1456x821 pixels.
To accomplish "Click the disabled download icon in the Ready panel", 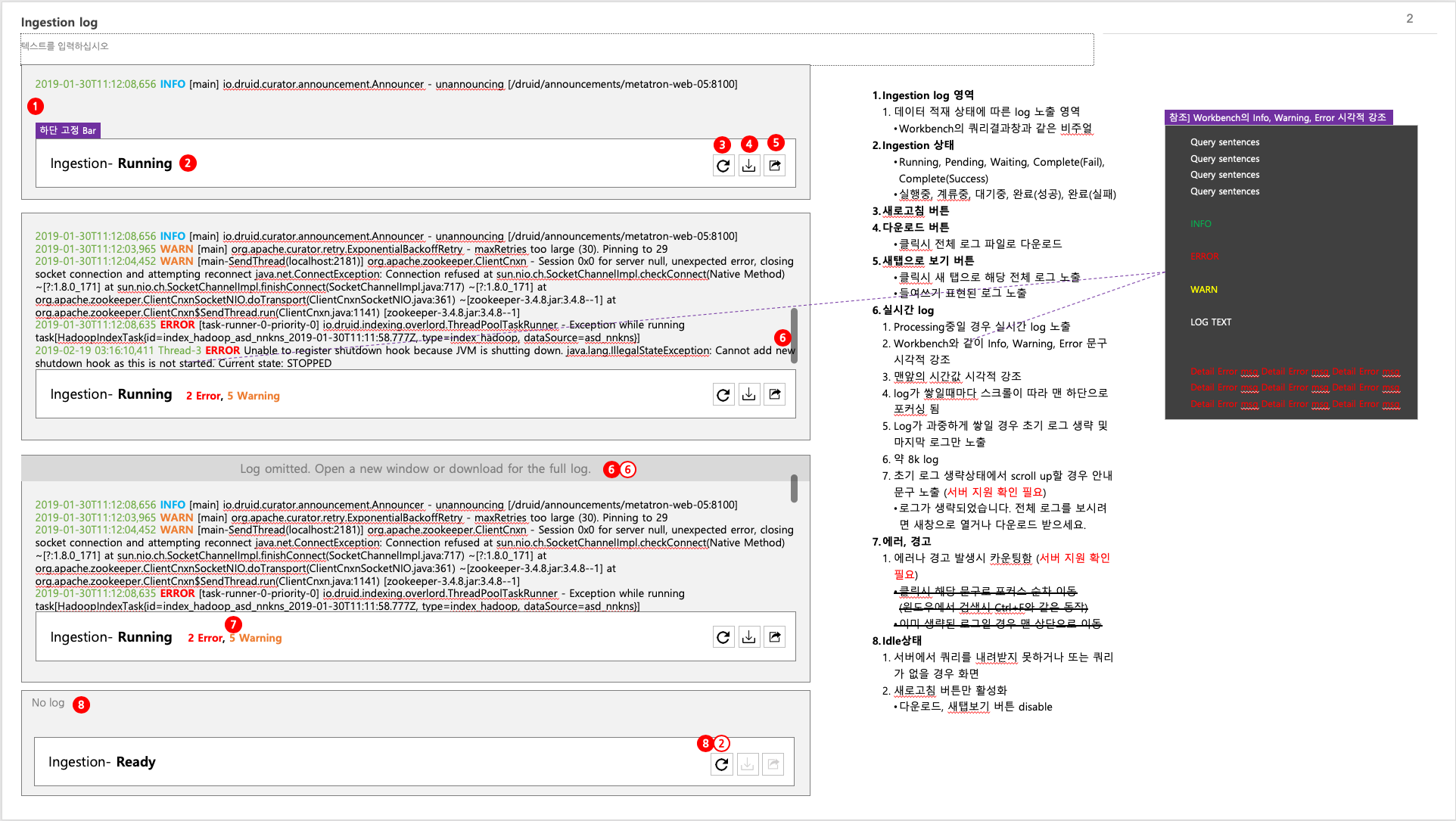I will (748, 763).
